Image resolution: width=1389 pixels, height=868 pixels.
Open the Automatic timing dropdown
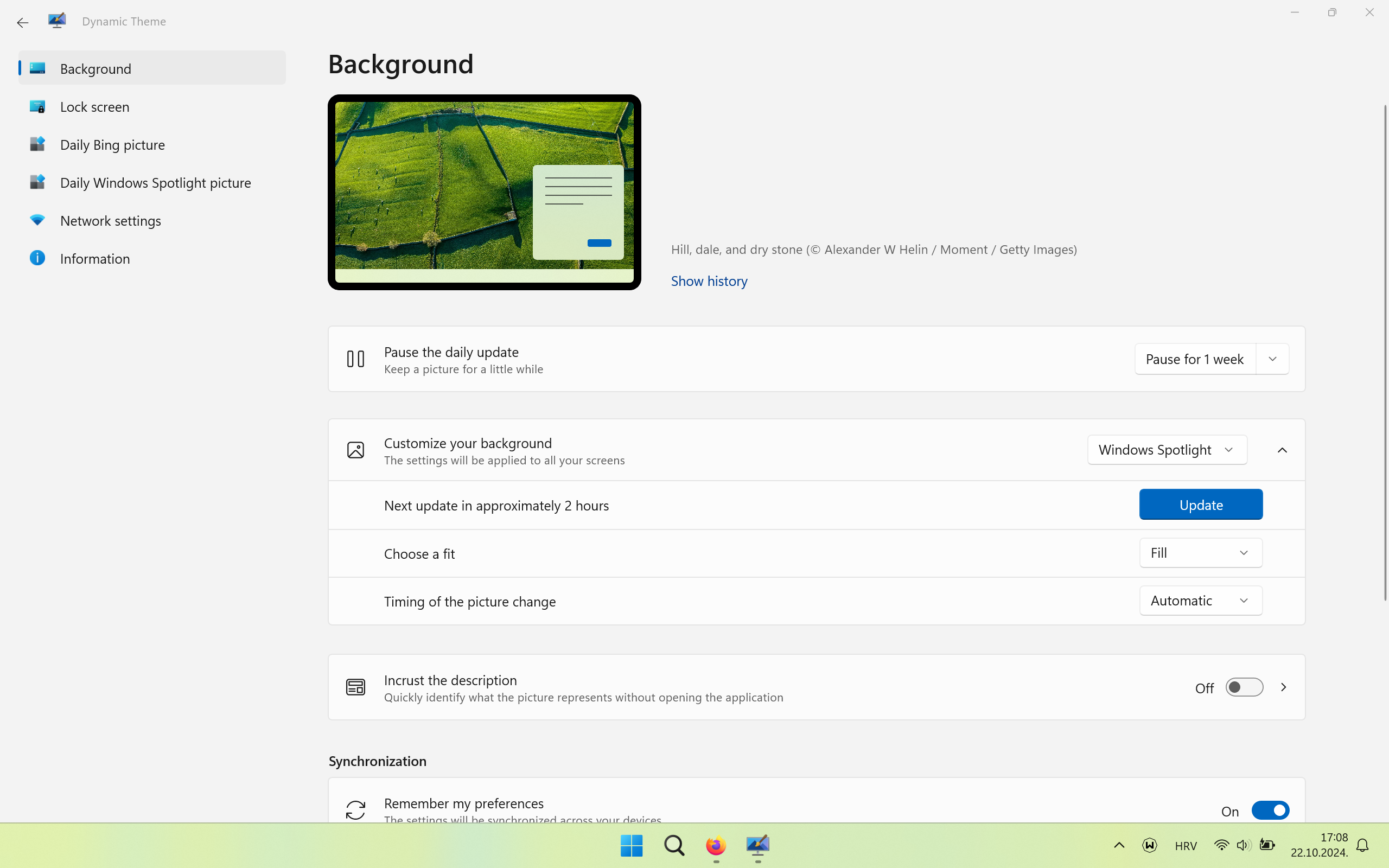[x=1200, y=601]
